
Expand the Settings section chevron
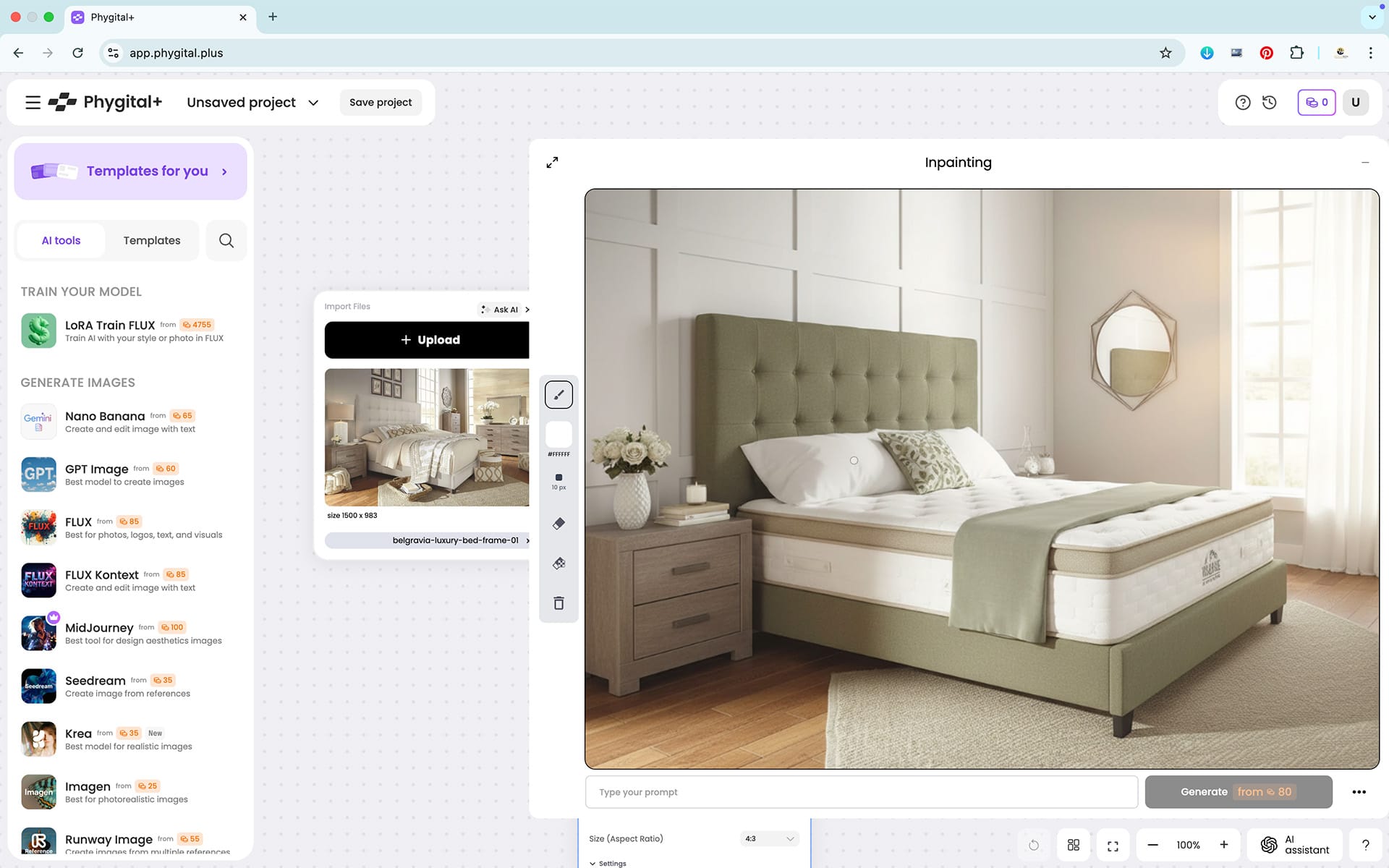(593, 864)
